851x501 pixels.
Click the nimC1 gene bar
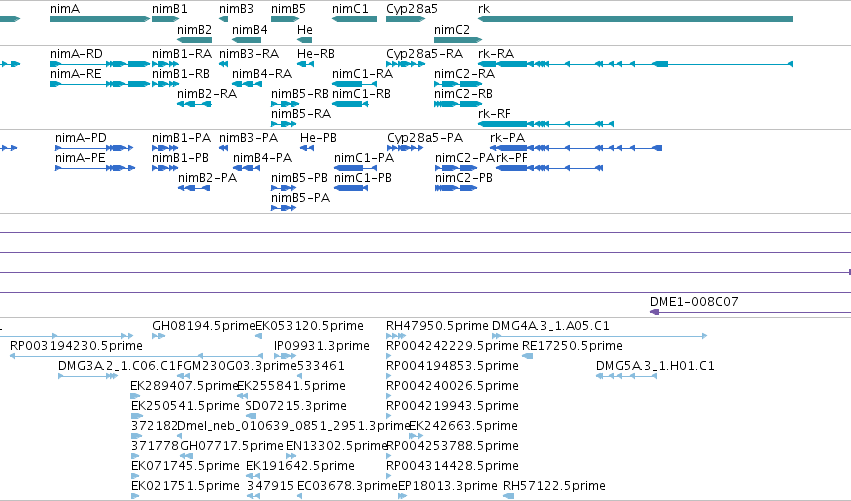pyautogui.click(x=354, y=19)
